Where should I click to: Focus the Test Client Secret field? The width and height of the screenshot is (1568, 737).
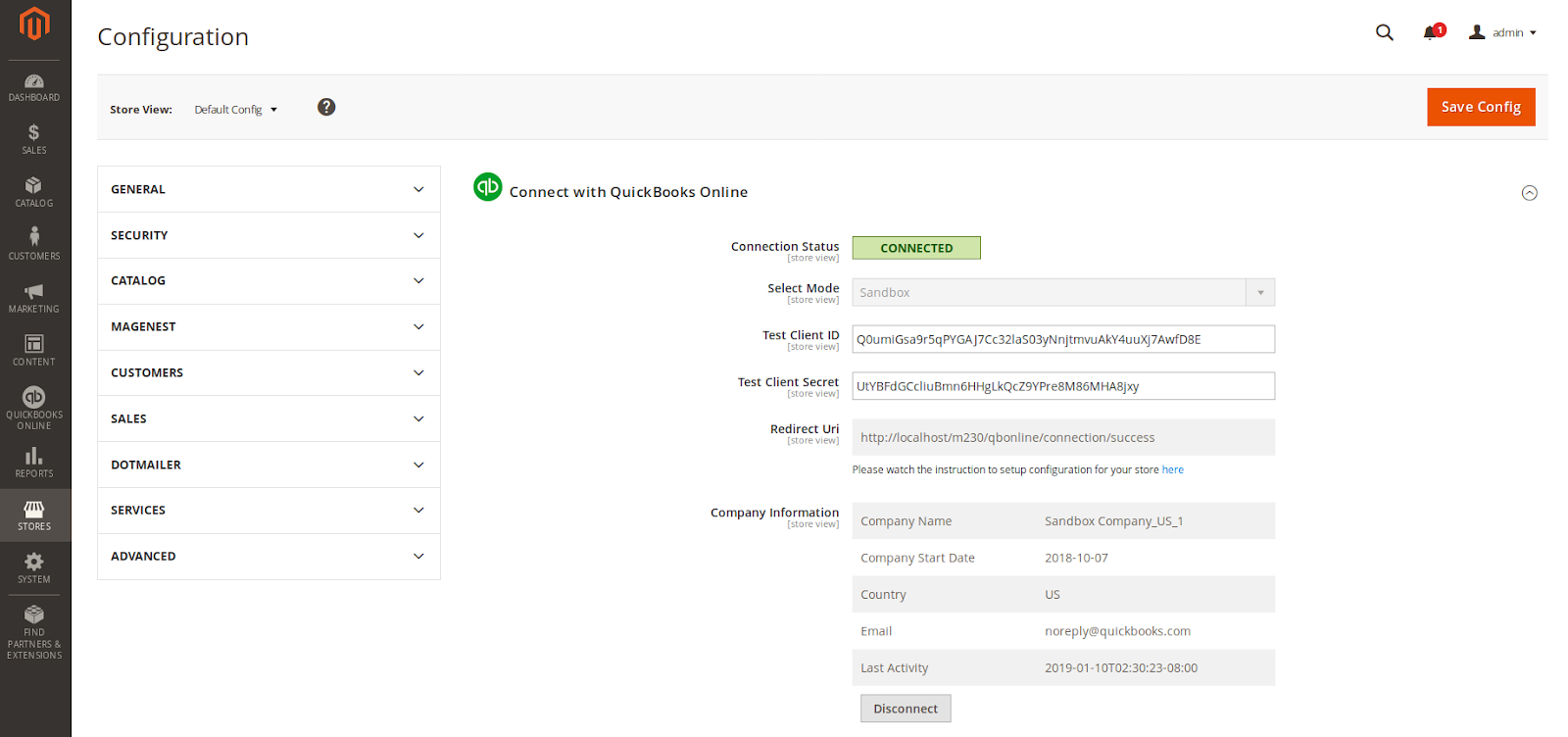pos(1063,386)
